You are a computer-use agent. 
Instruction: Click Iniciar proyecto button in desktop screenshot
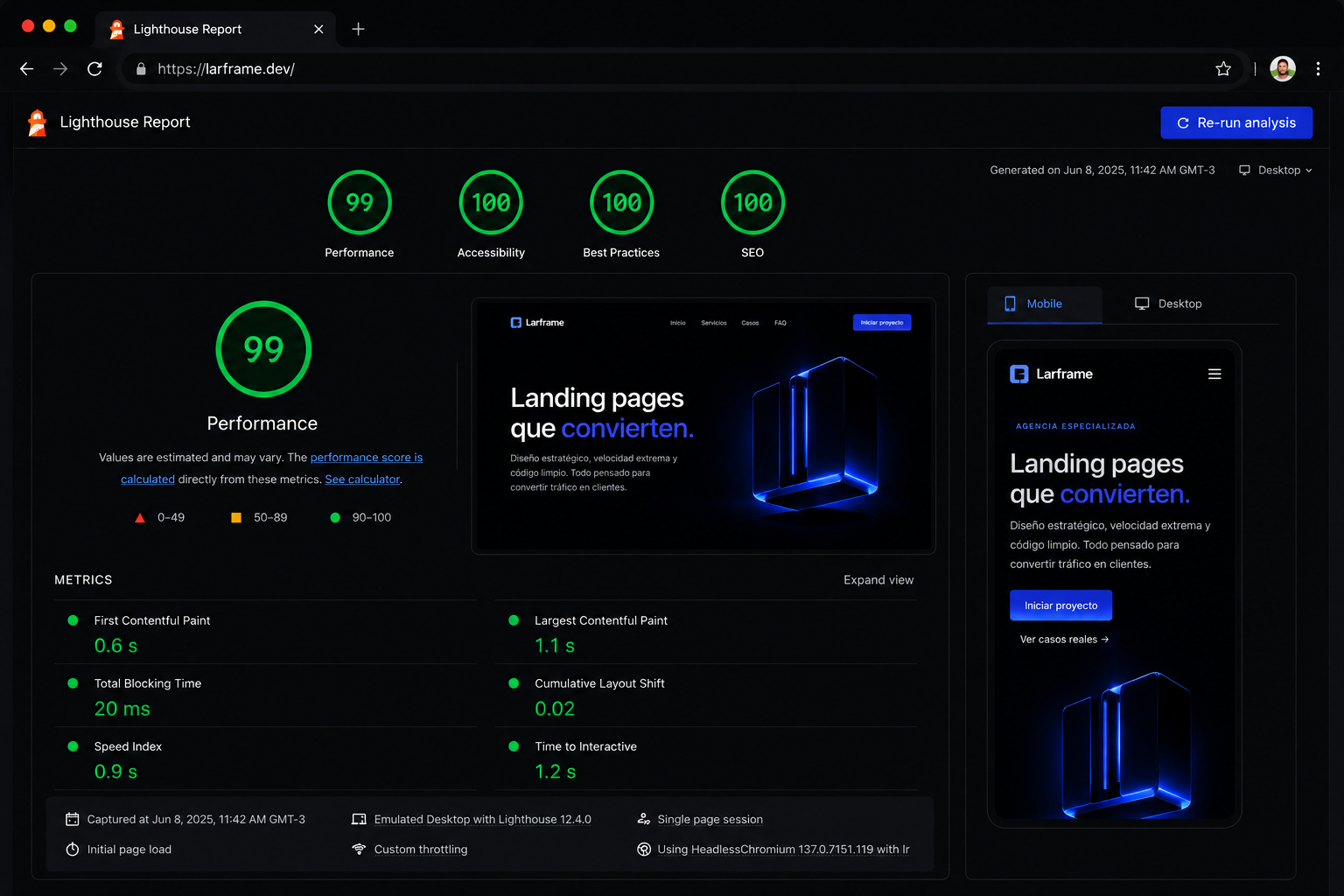pyautogui.click(x=882, y=323)
